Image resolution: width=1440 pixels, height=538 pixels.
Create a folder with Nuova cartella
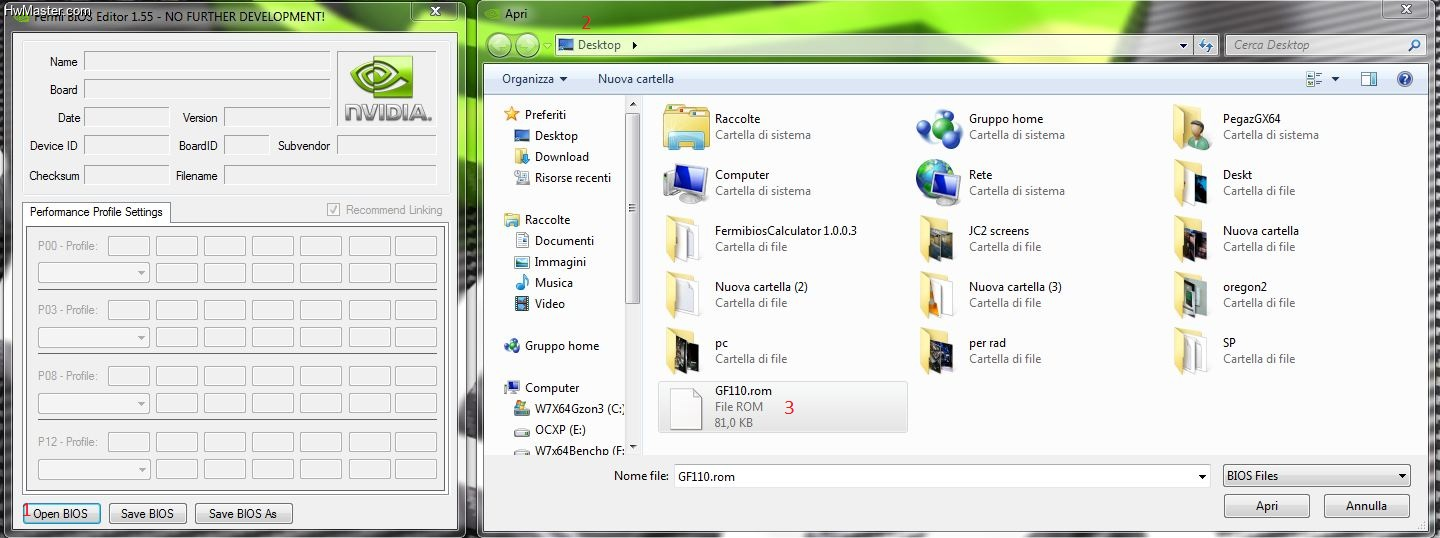[636, 79]
